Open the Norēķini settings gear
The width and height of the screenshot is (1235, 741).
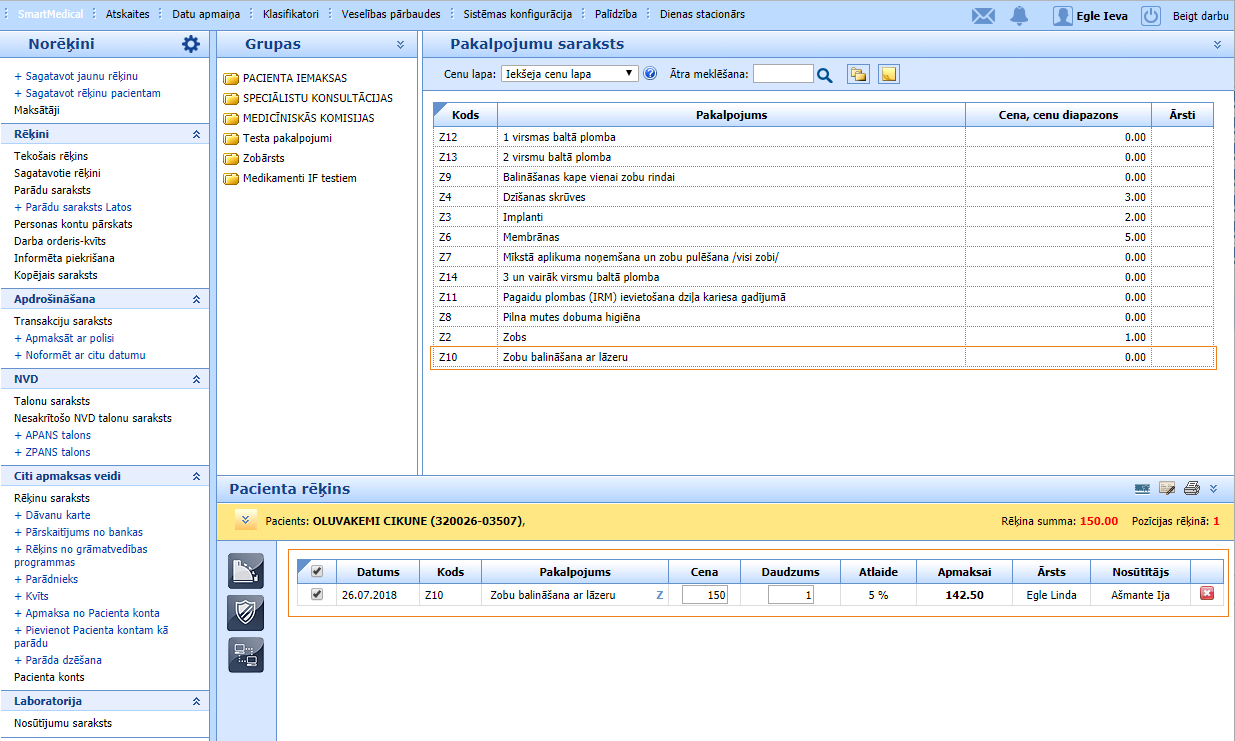(x=191, y=44)
